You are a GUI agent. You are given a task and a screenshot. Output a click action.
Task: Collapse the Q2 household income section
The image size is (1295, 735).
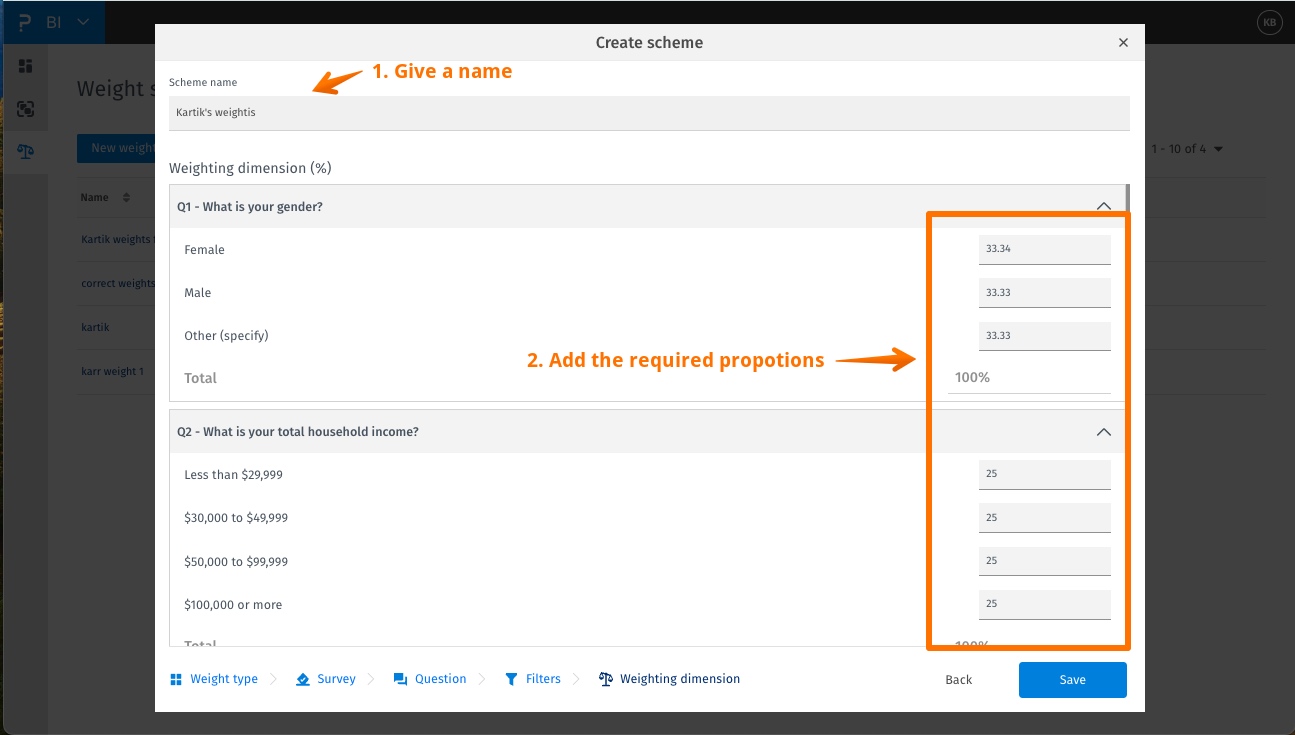[1103, 432]
